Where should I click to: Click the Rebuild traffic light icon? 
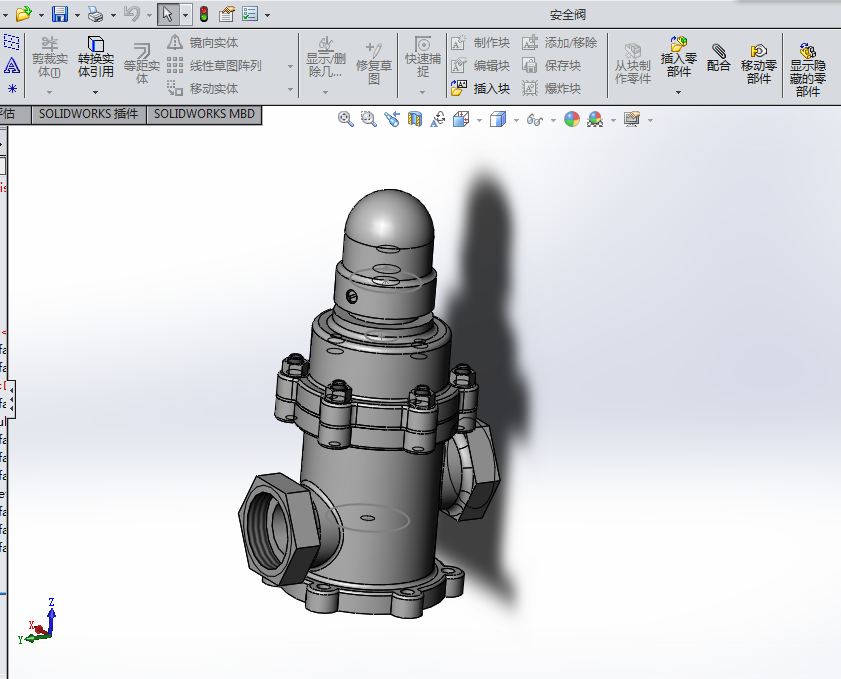click(204, 14)
